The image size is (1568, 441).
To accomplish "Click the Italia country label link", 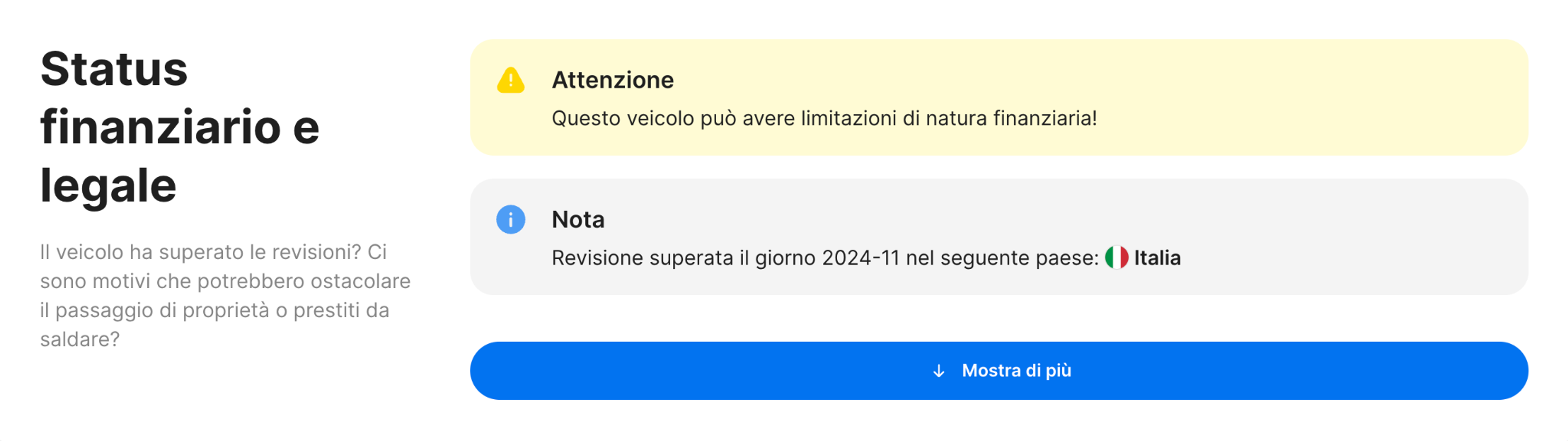I will tap(1157, 258).
